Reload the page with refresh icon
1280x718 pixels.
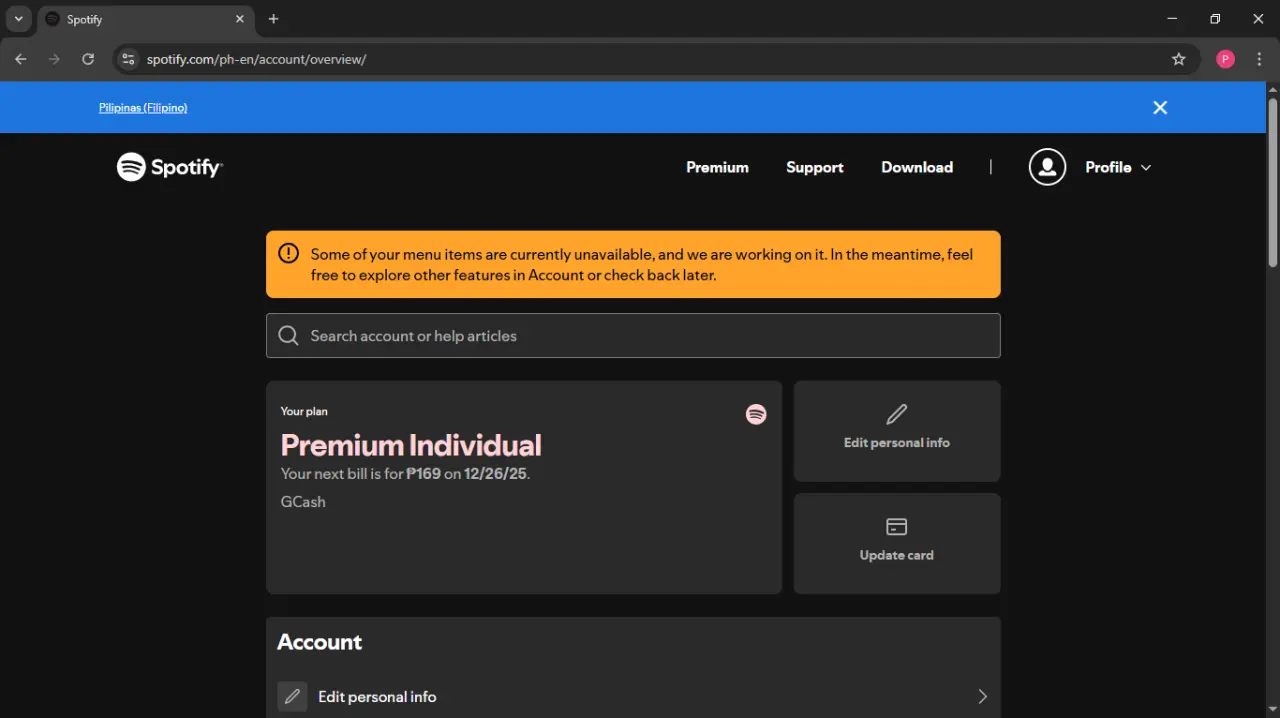pos(88,59)
